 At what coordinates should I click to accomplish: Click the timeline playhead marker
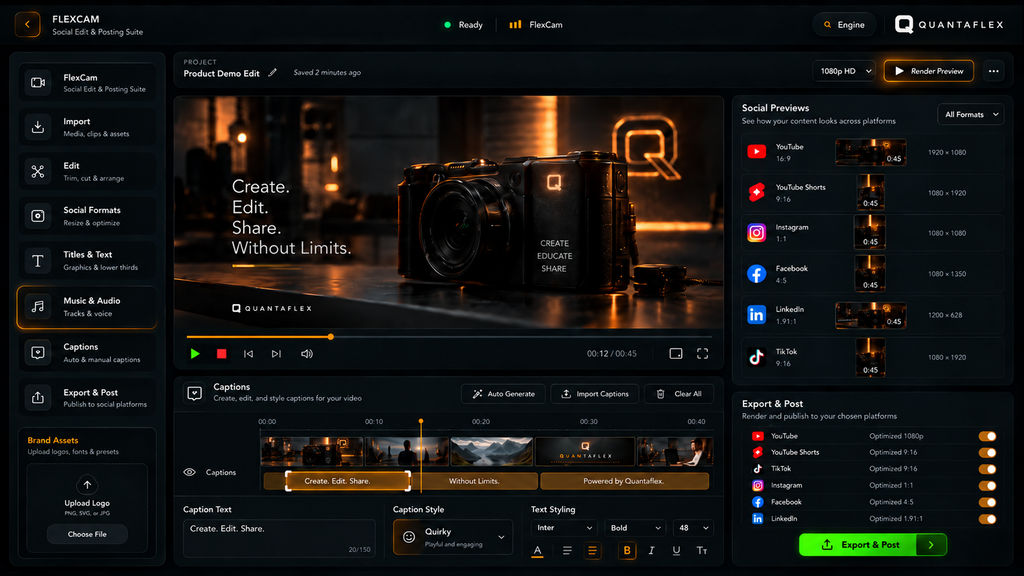[421, 421]
